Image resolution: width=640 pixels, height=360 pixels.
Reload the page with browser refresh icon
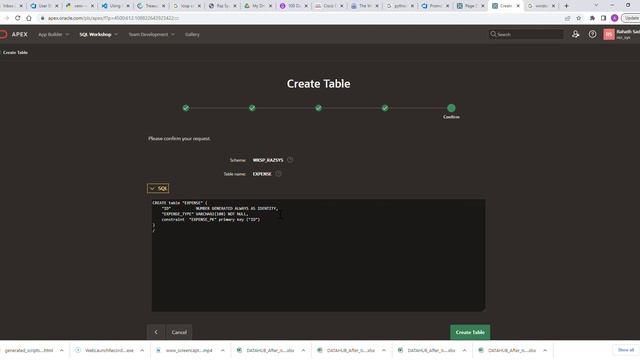18,18
